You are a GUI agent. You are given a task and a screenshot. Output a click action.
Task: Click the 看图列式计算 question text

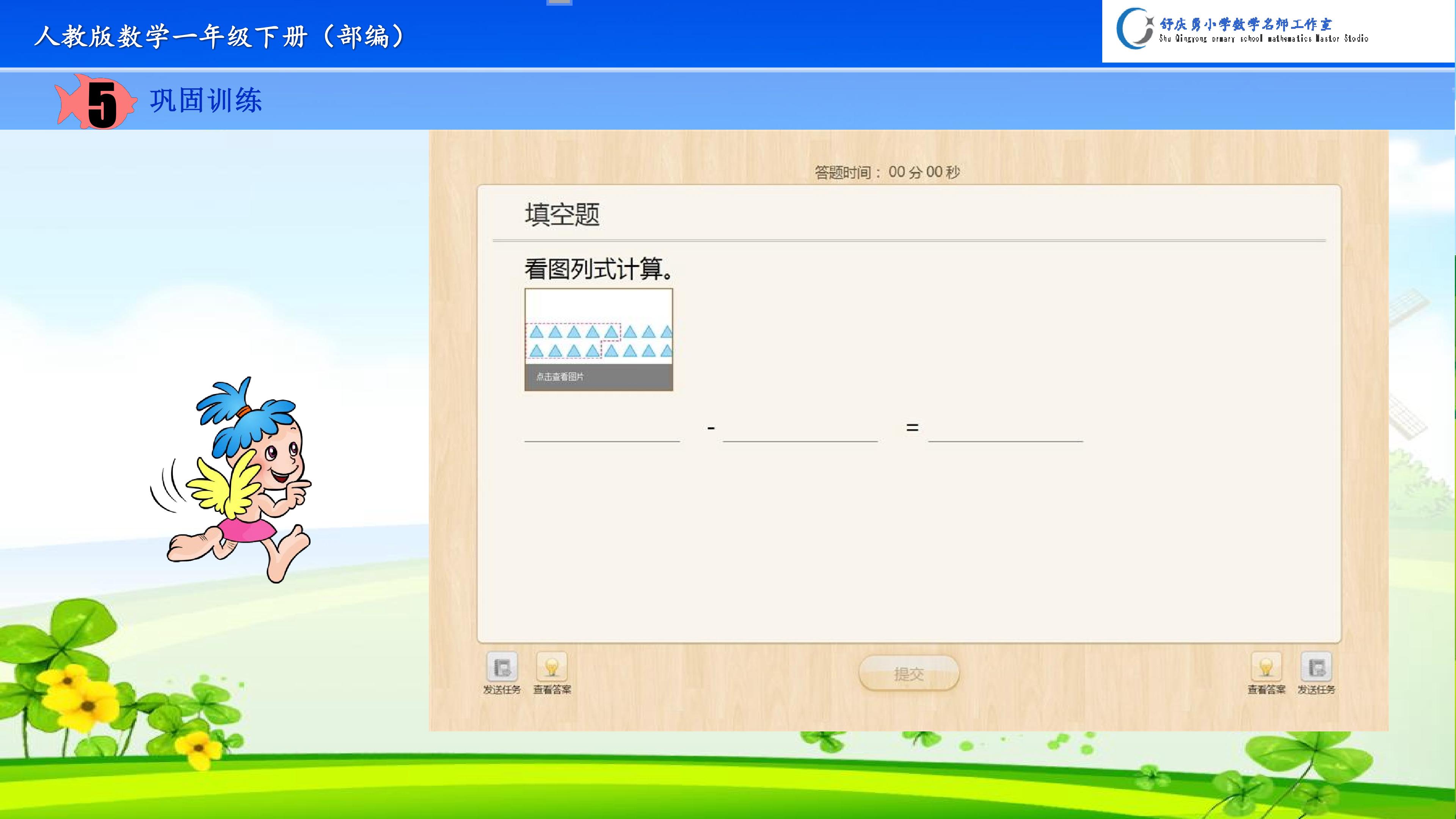(x=599, y=269)
